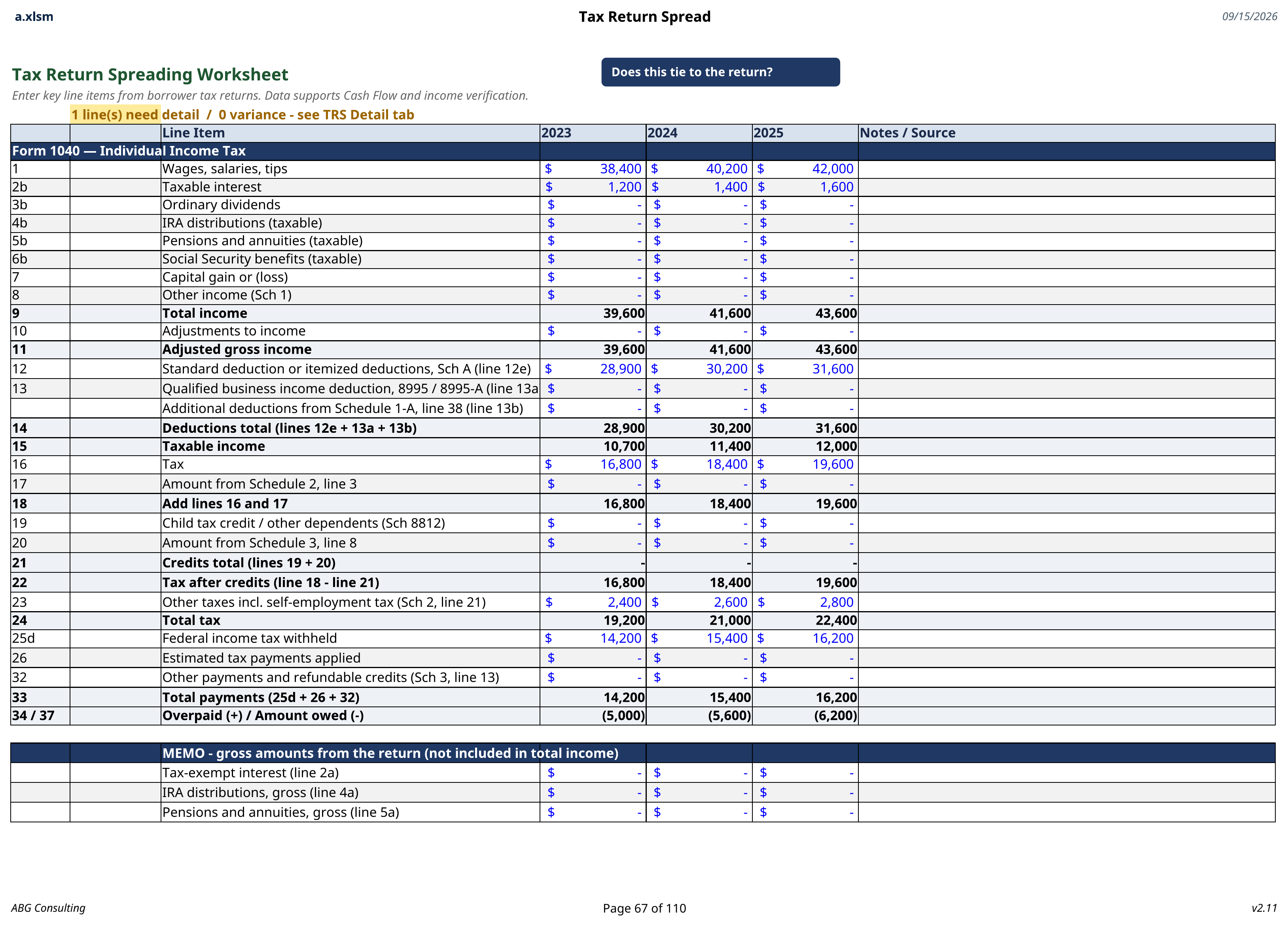Click the 2025 Taxable interest value 1,600
This screenshot has height=926, width=1288.
click(x=805, y=187)
